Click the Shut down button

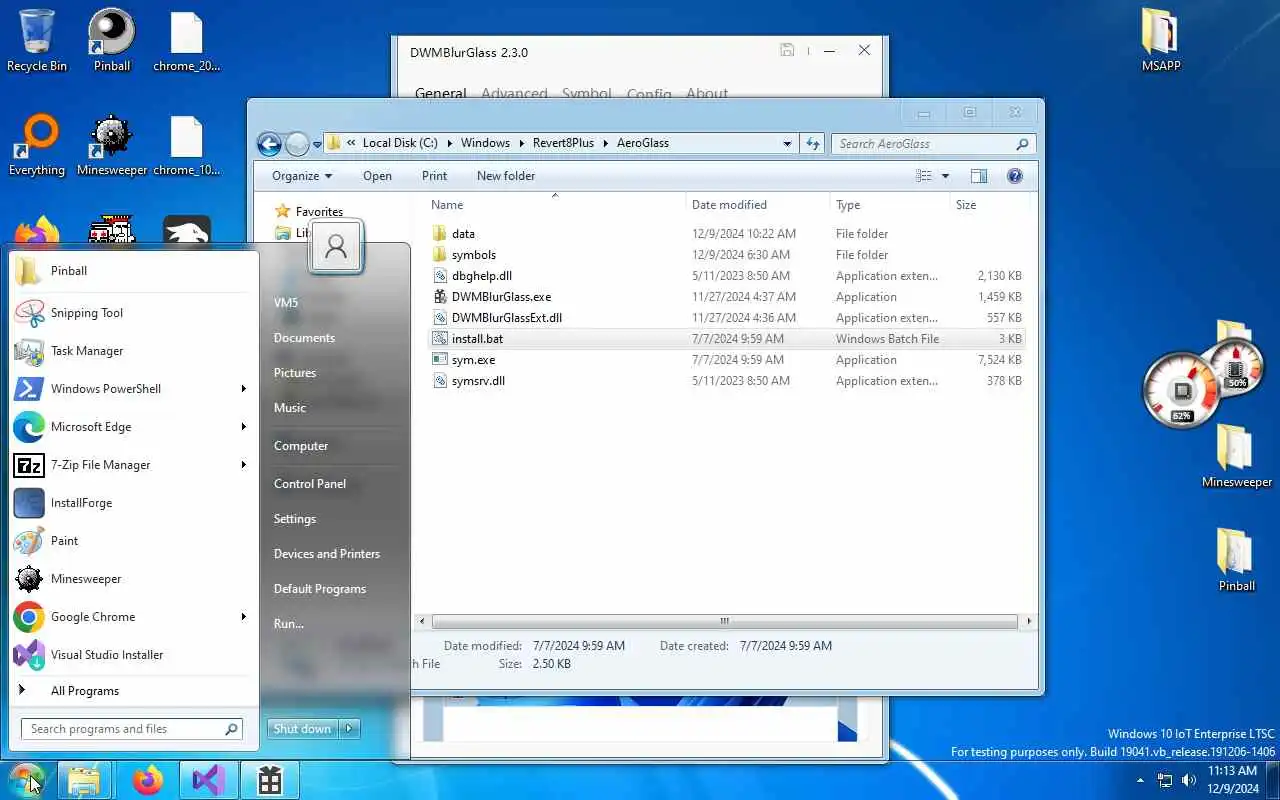pos(302,729)
